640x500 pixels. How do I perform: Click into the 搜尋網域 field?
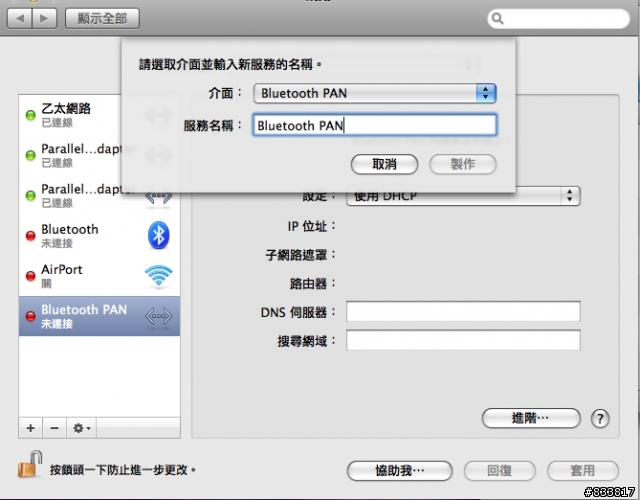pos(463,340)
